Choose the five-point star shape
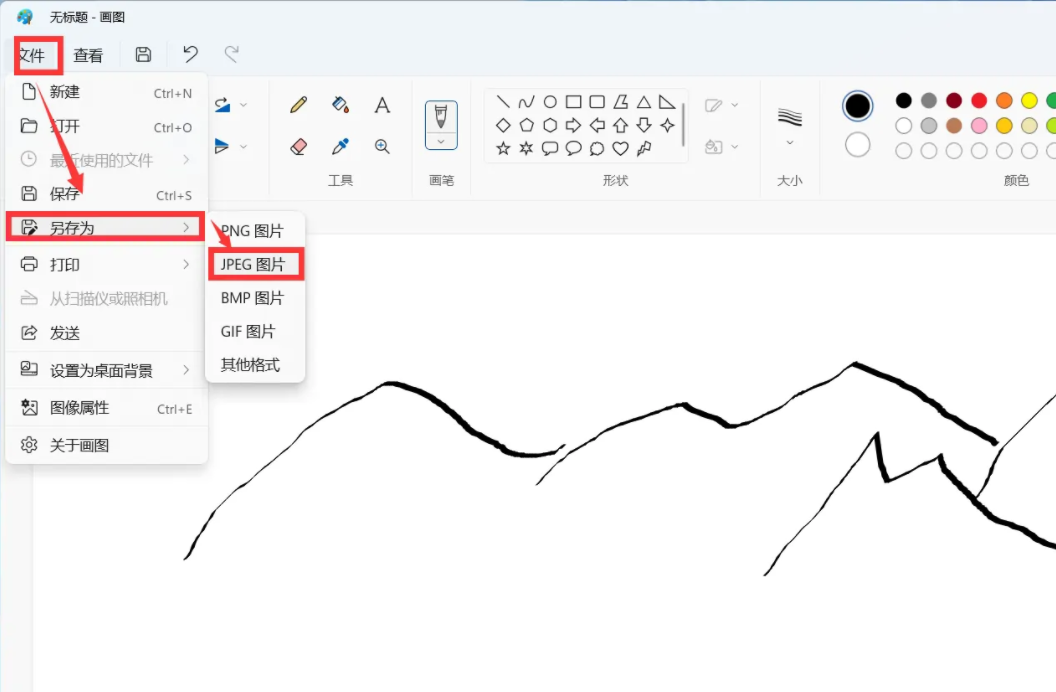This screenshot has height=692, width=1056. [x=503, y=148]
